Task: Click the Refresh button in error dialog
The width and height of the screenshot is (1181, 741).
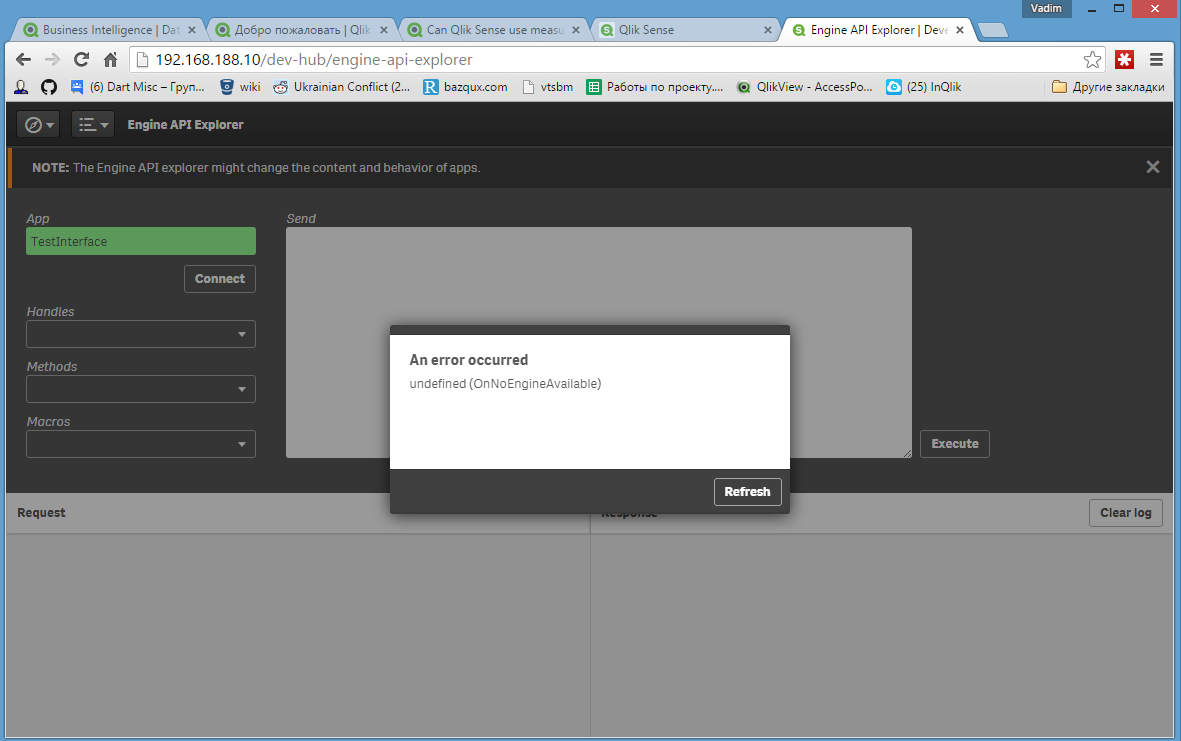Action: click(747, 491)
